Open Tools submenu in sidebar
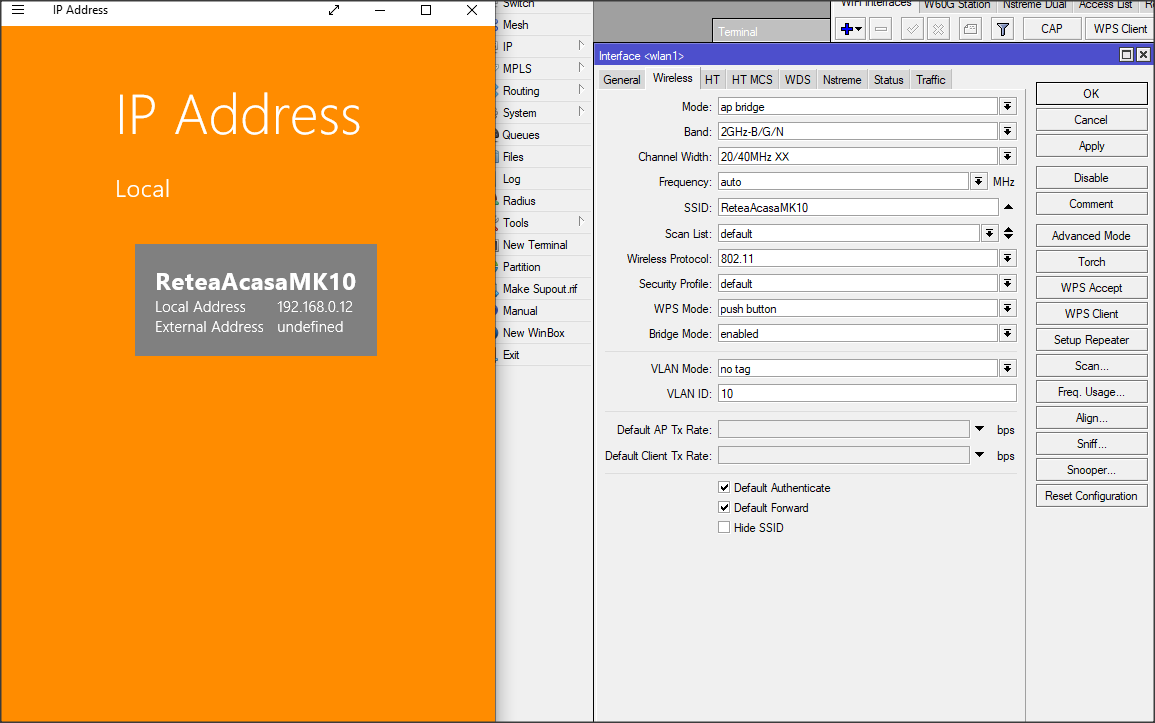The height and width of the screenshot is (723, 1155). tap(544, 222)
